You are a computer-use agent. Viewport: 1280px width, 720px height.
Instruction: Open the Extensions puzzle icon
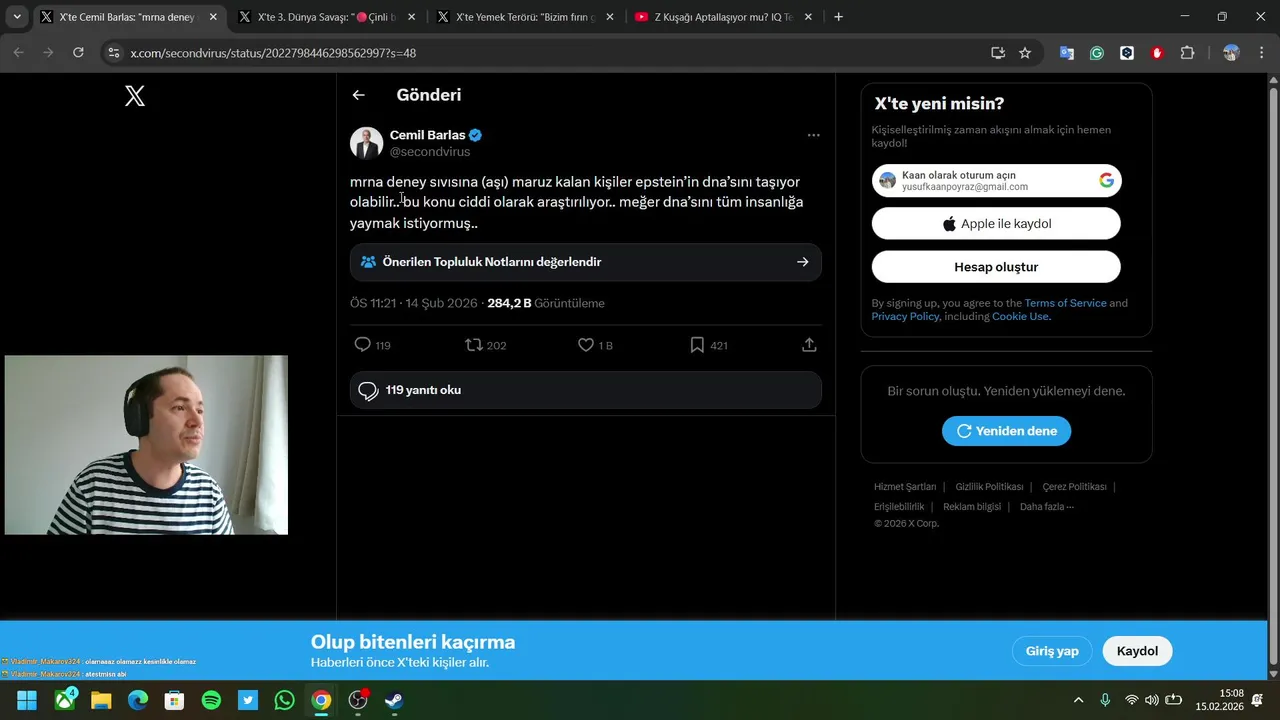[x=1187, y=53]
